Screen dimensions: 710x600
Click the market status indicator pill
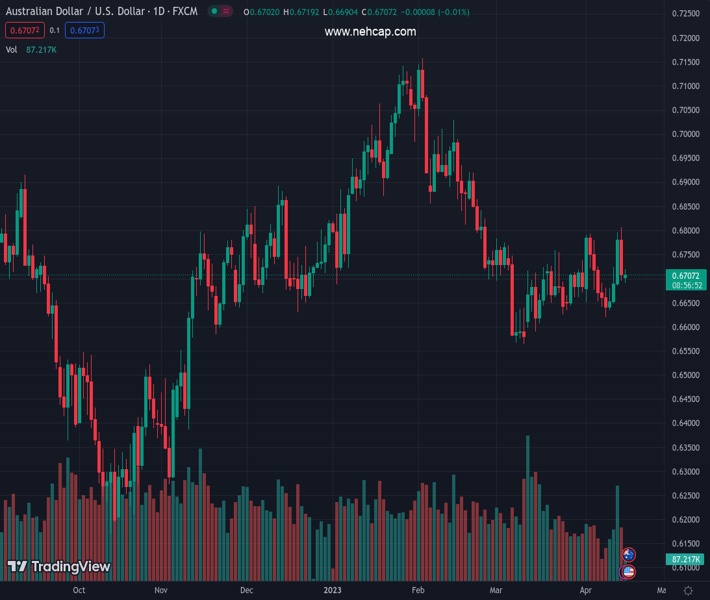tap(220, 12)
